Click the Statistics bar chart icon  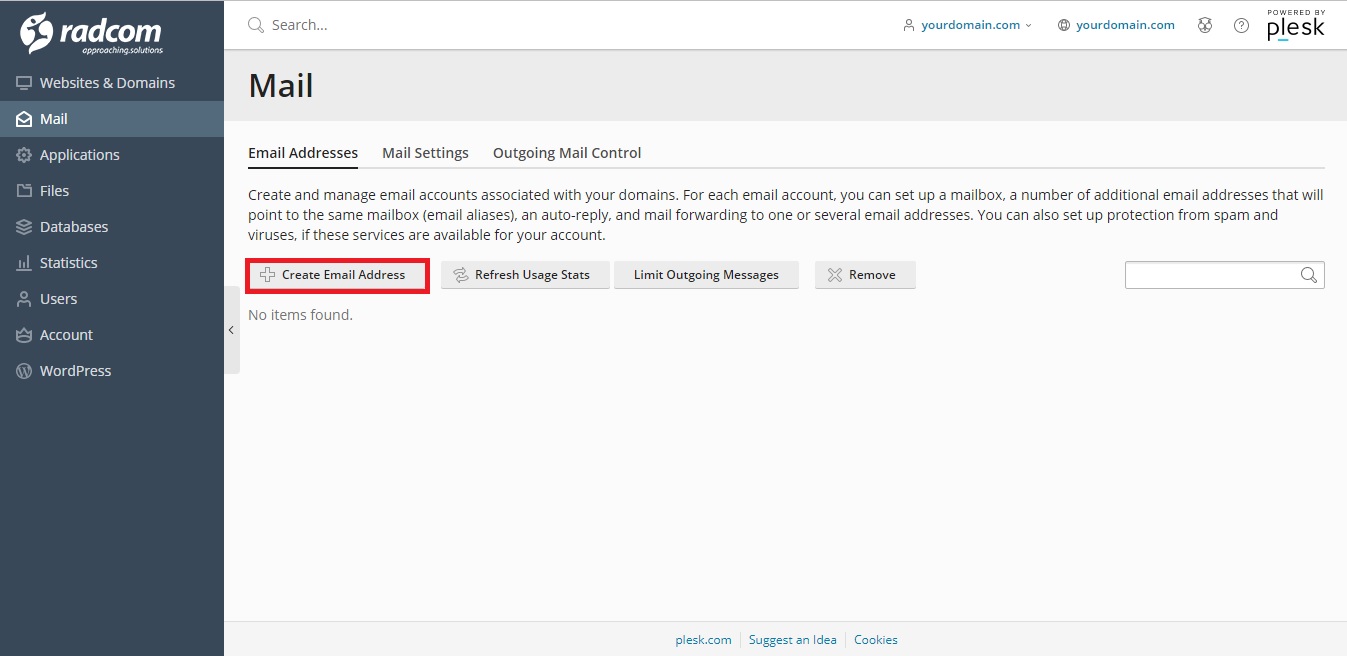[24, 263]
